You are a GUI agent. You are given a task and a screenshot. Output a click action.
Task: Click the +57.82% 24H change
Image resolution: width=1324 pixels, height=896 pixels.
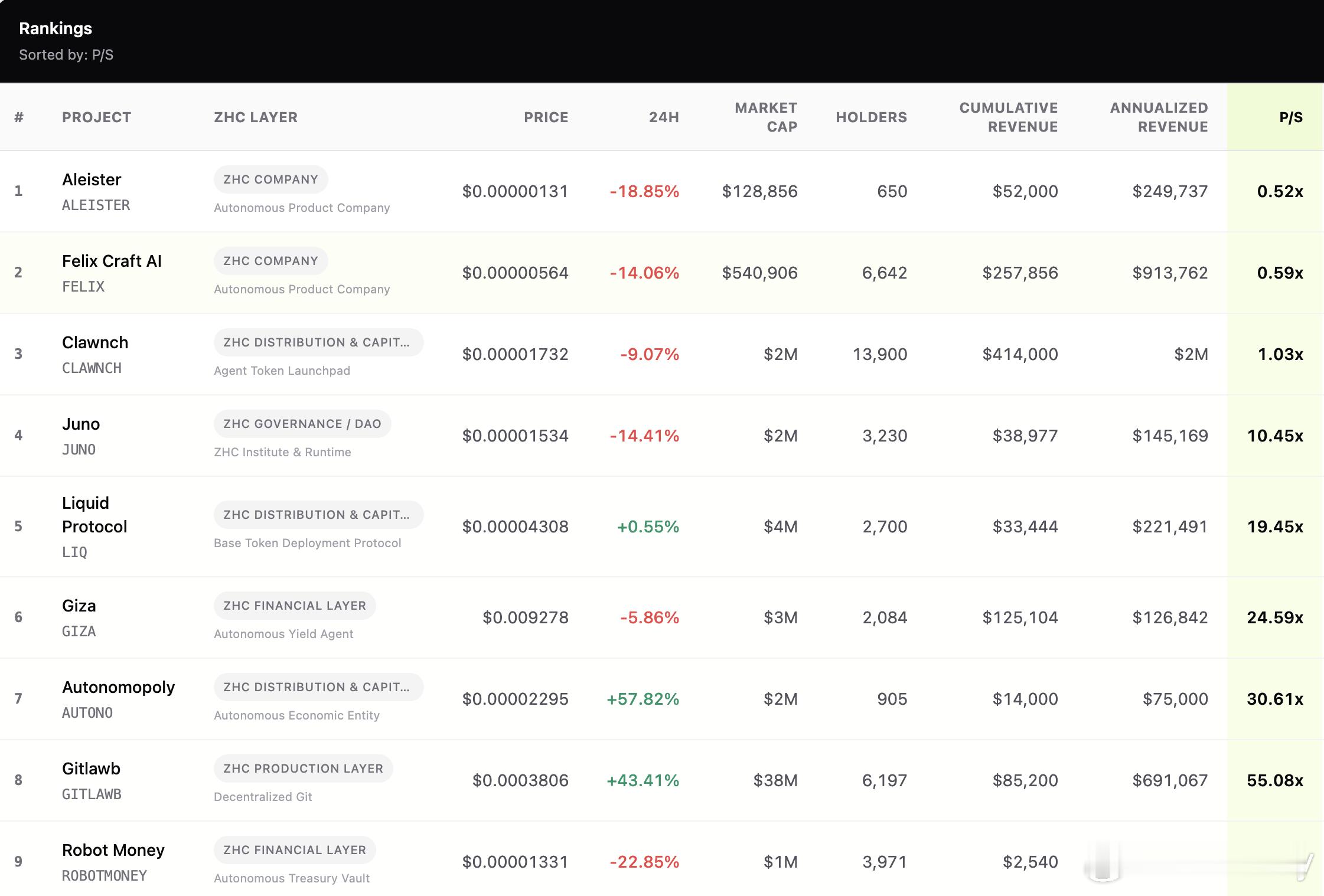643,699
